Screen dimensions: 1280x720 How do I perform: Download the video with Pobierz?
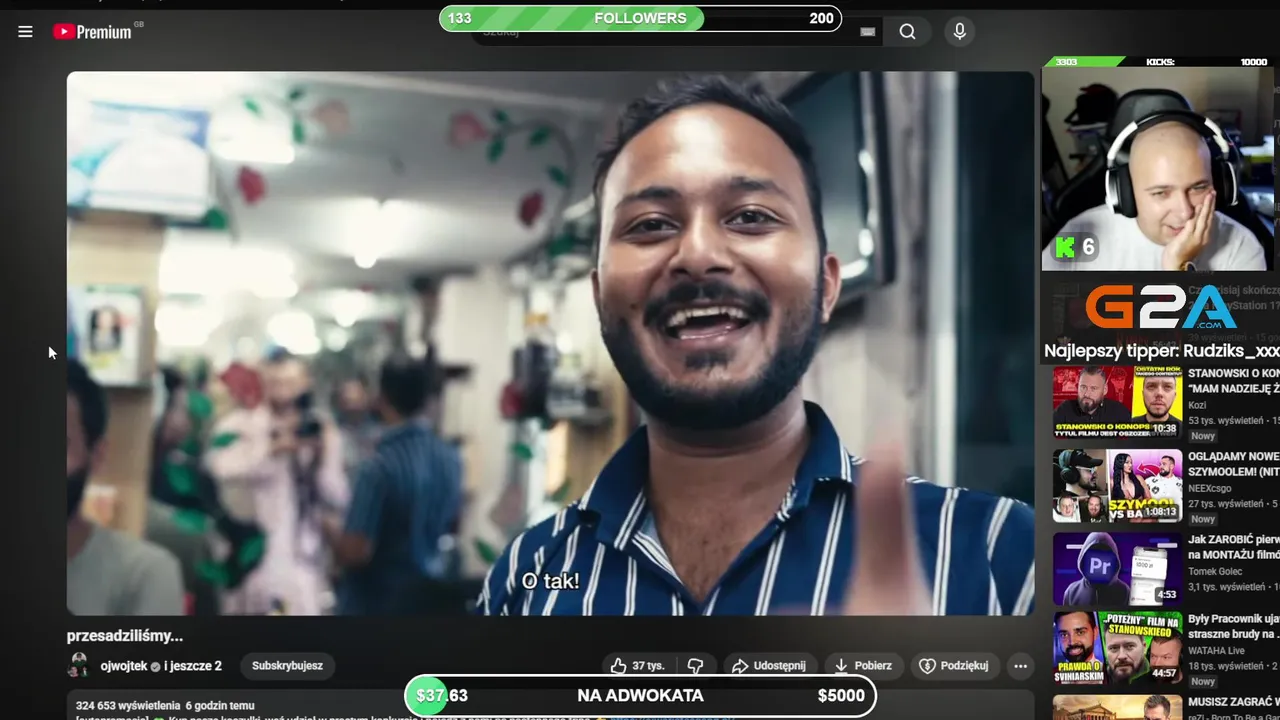[864, 666]
